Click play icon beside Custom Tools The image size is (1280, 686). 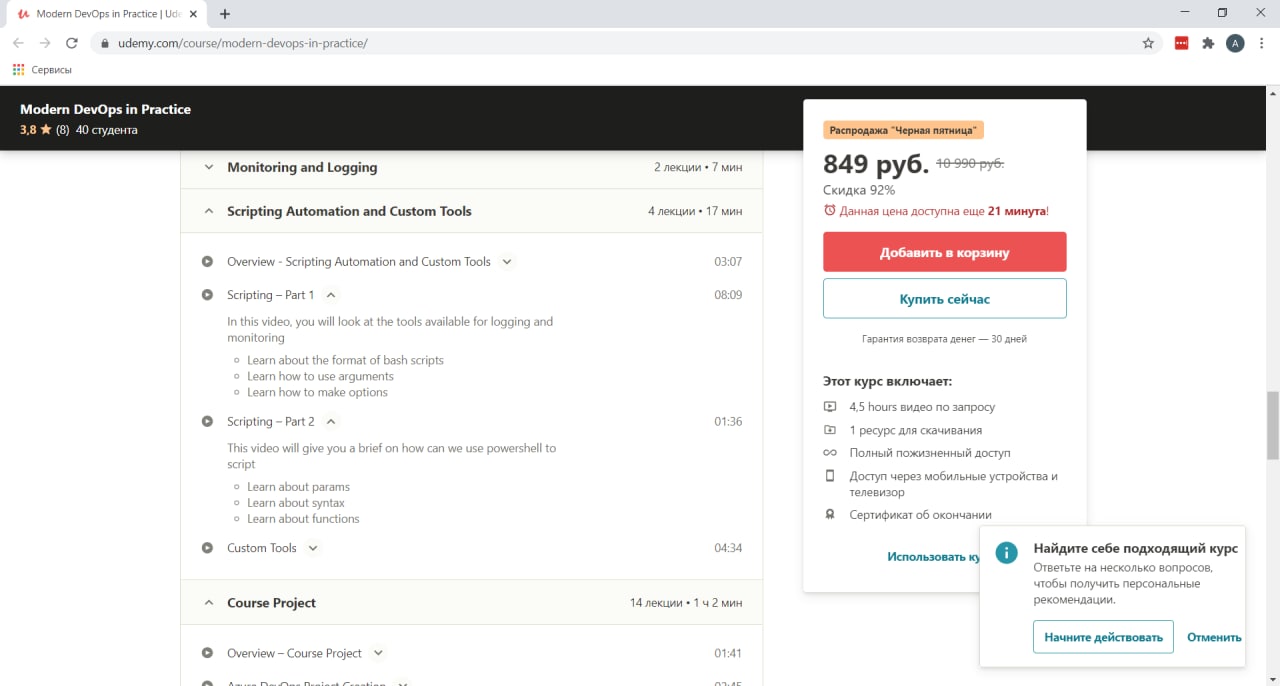207,548
